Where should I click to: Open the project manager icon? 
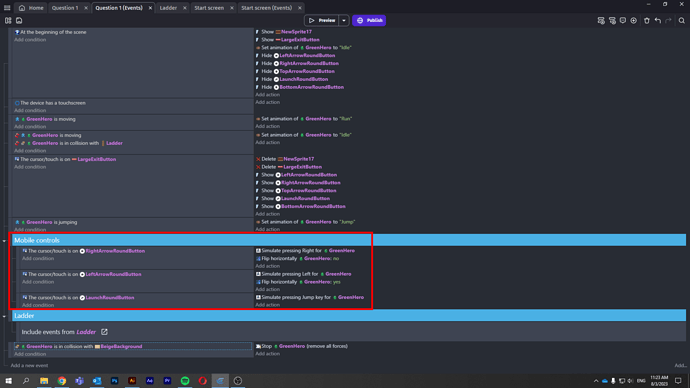tap(8, 21)
